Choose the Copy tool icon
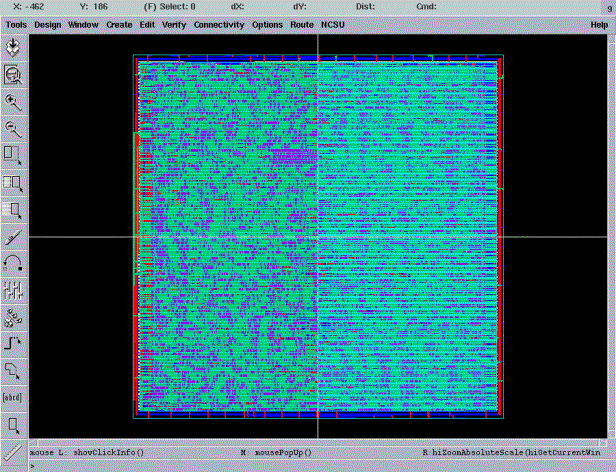Viewport: 616px width, 472px height. click(14, 182)
